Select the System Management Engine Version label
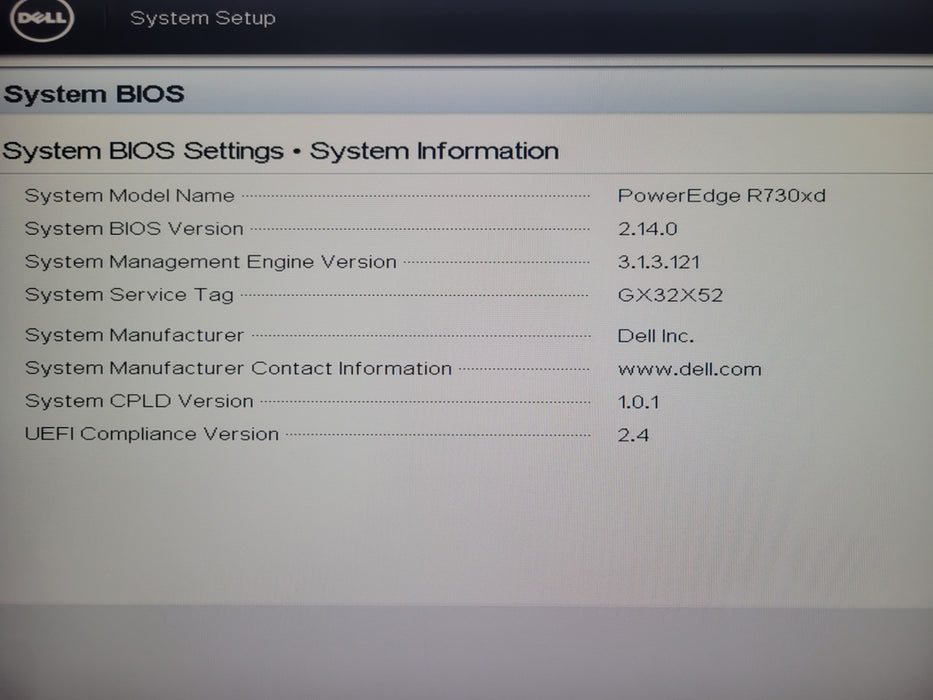933x700 pixels. pos(211,262)
